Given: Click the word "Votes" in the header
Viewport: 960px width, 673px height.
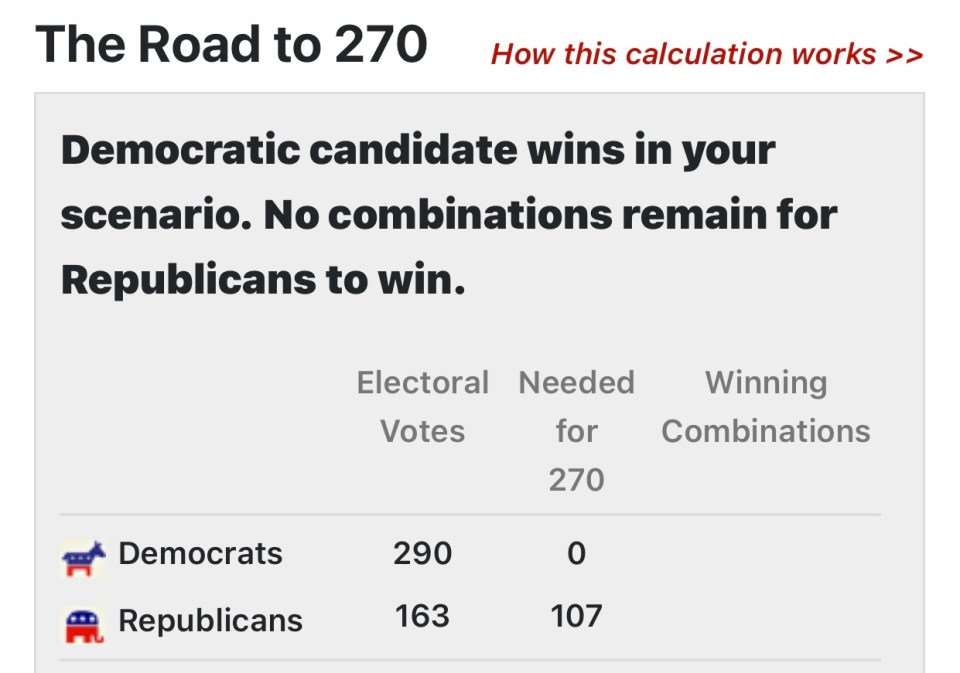Looking at the screenshot, I should point(422,431).
